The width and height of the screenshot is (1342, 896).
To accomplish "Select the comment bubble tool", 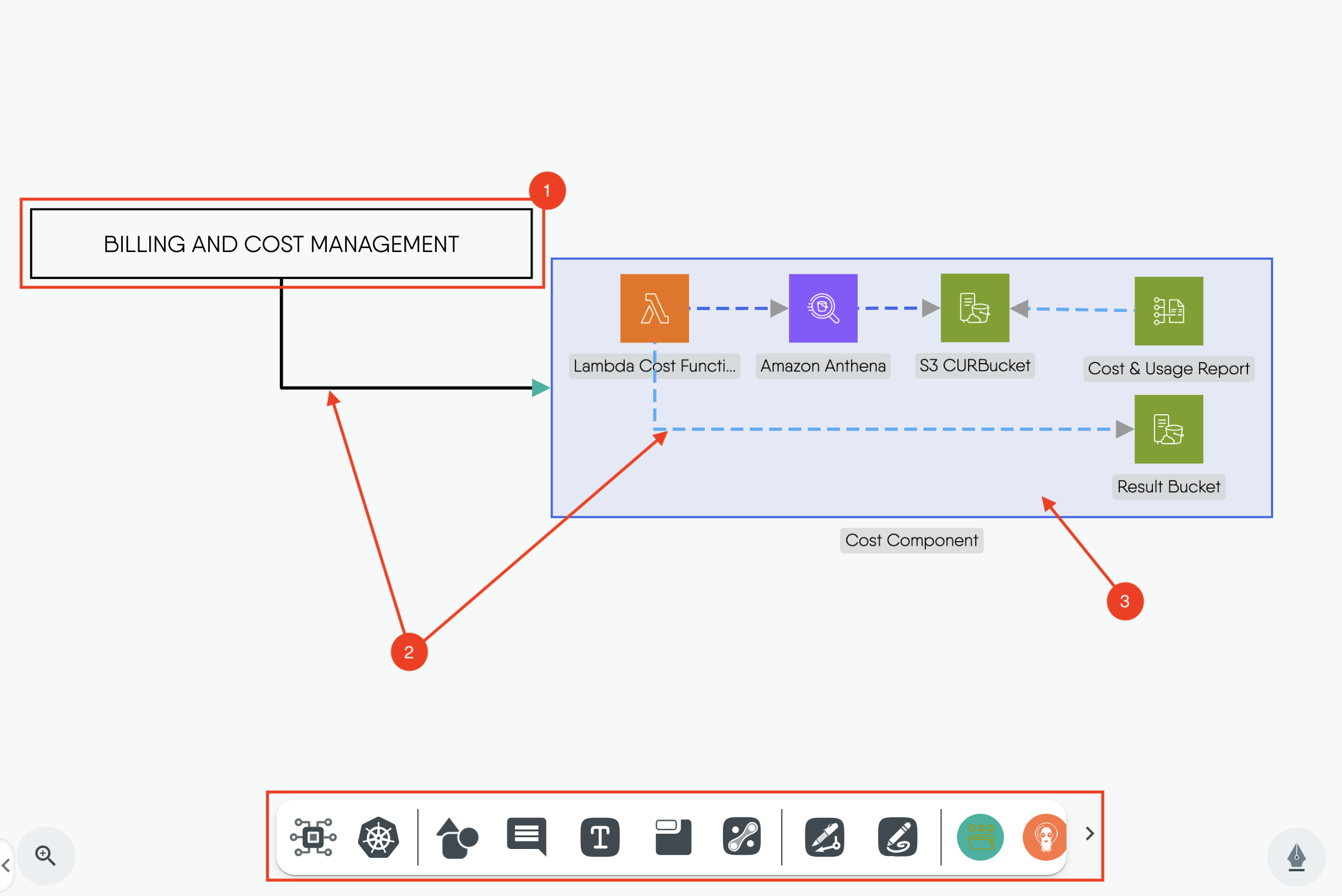I will [x=527, y=835].
